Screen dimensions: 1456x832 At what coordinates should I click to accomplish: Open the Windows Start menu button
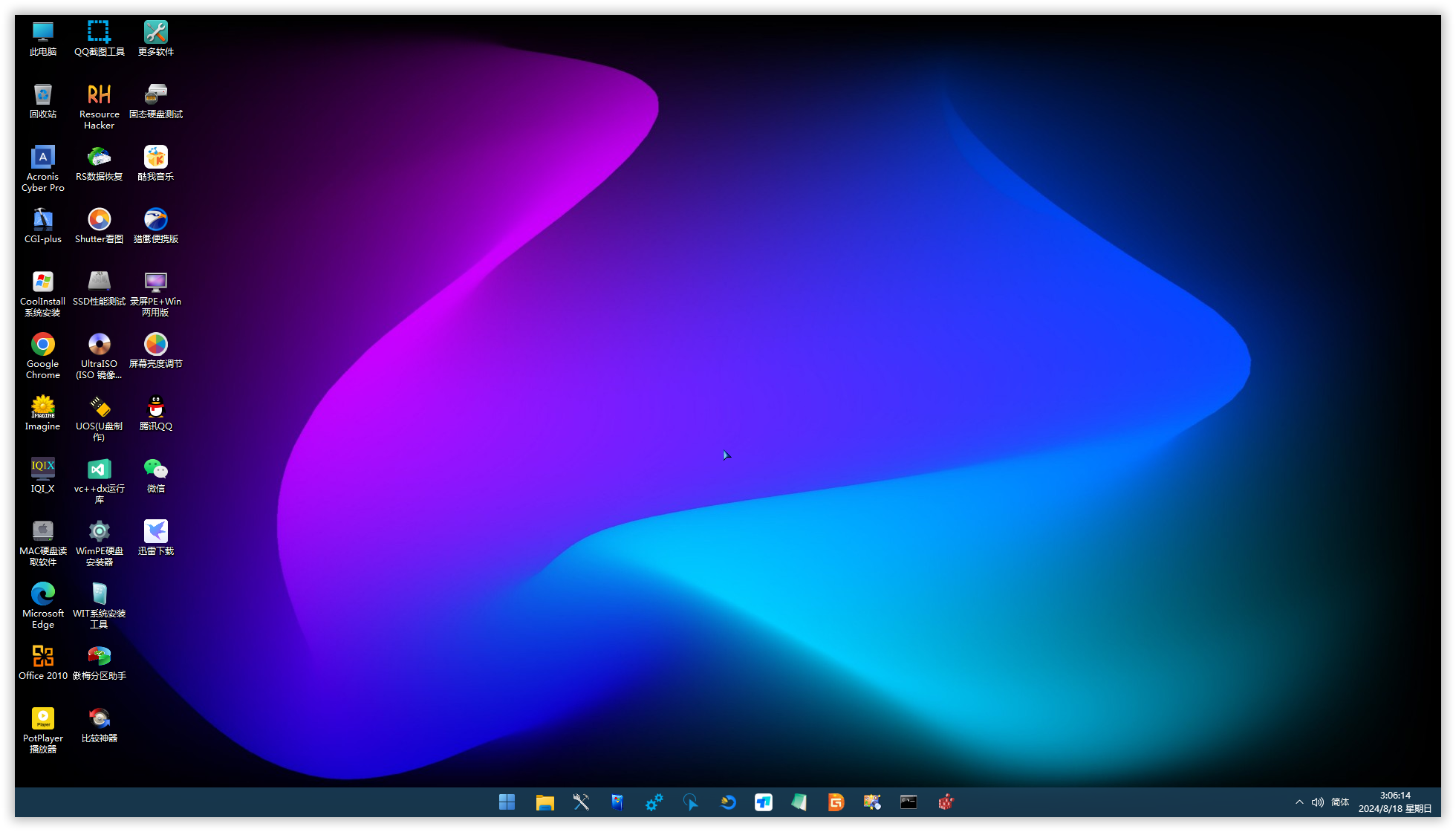[x=507, y=802]
